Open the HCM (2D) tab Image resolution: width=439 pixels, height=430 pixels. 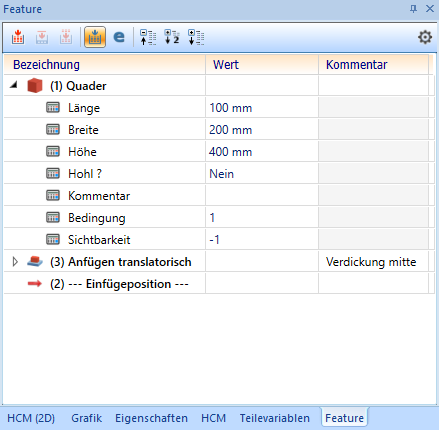click(x=31, y=418)
